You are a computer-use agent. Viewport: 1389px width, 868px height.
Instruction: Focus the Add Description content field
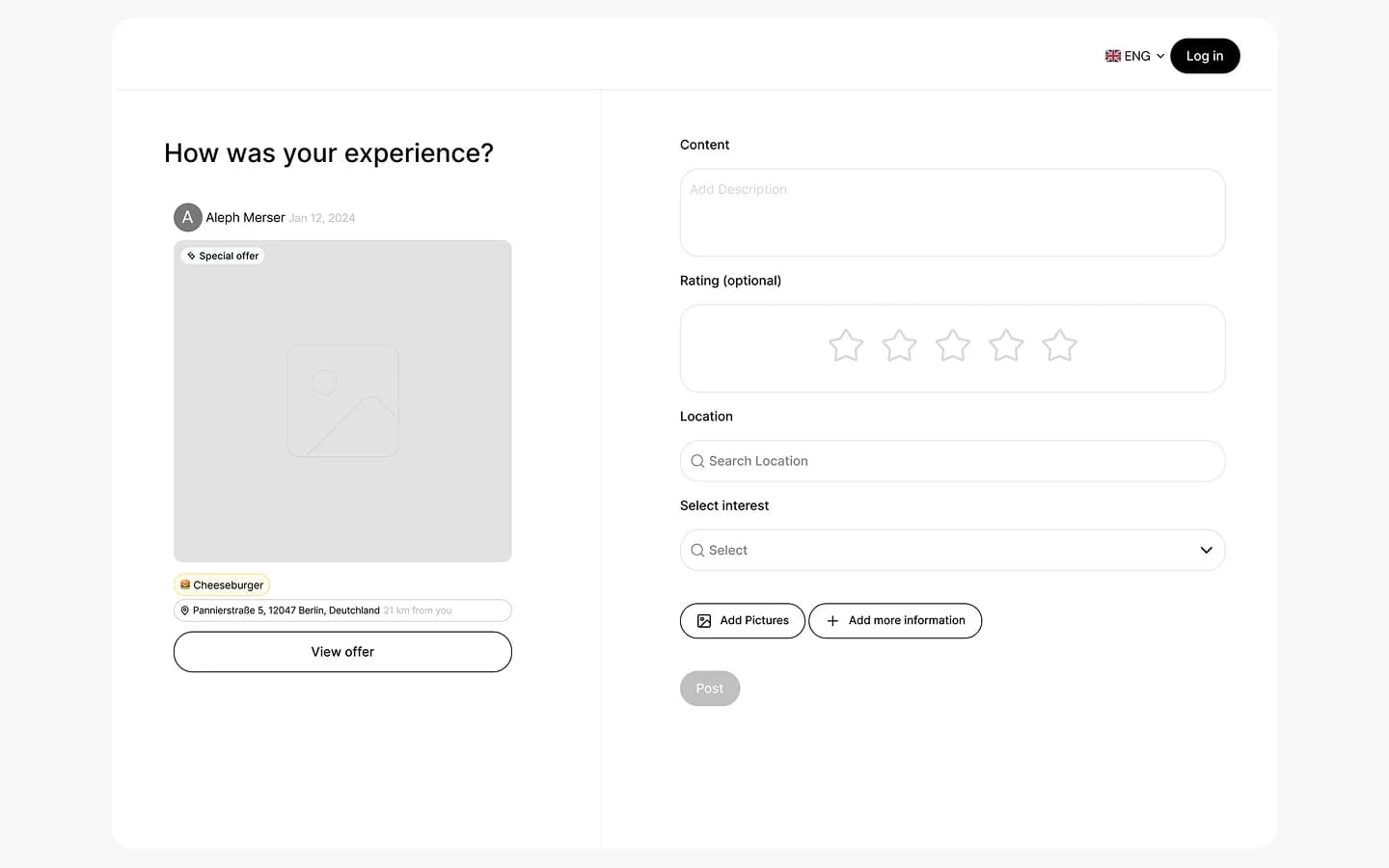[x=953, y=212]
